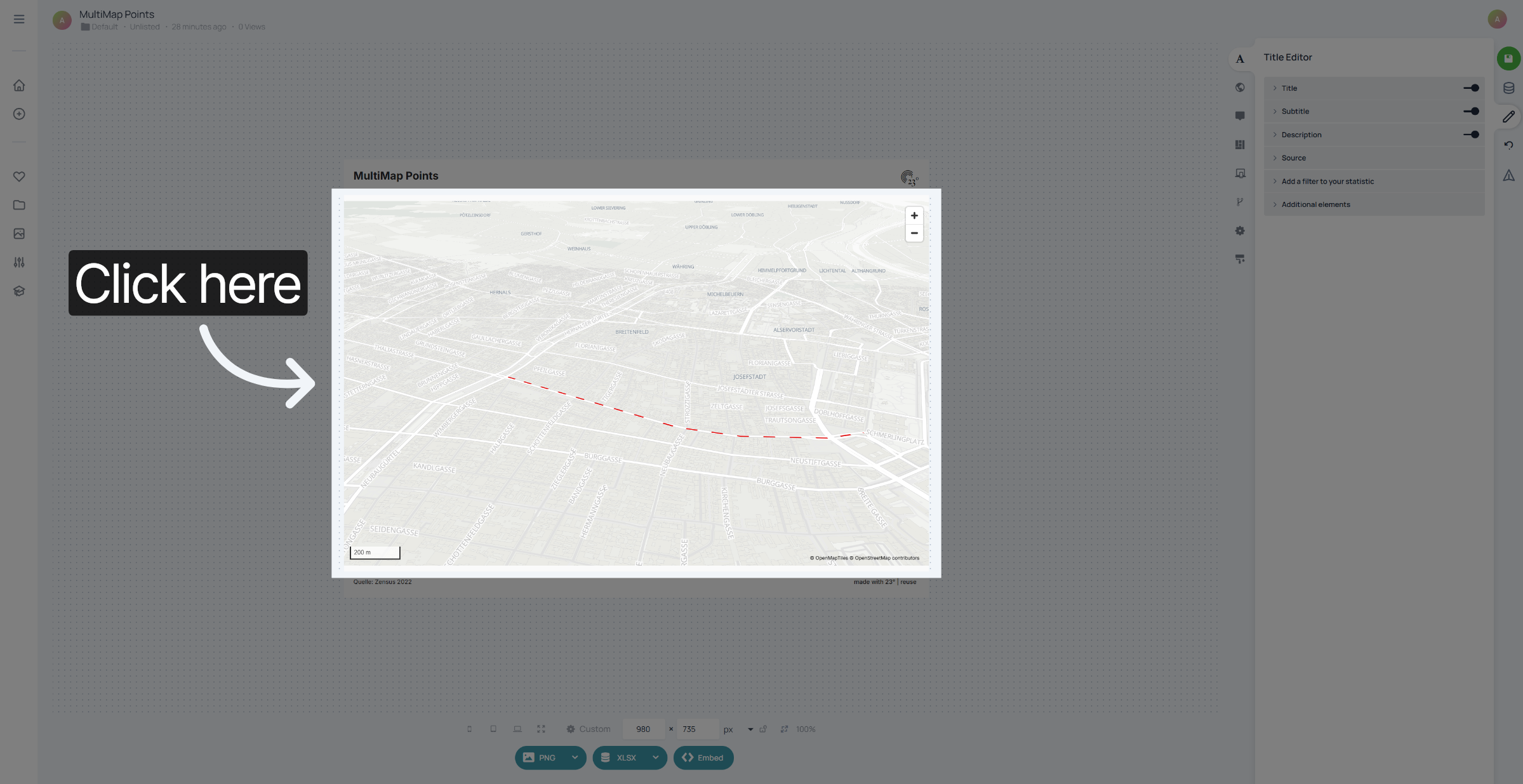
Task: Open the academy graduation cap icon
Action: [x=19, y=291]
